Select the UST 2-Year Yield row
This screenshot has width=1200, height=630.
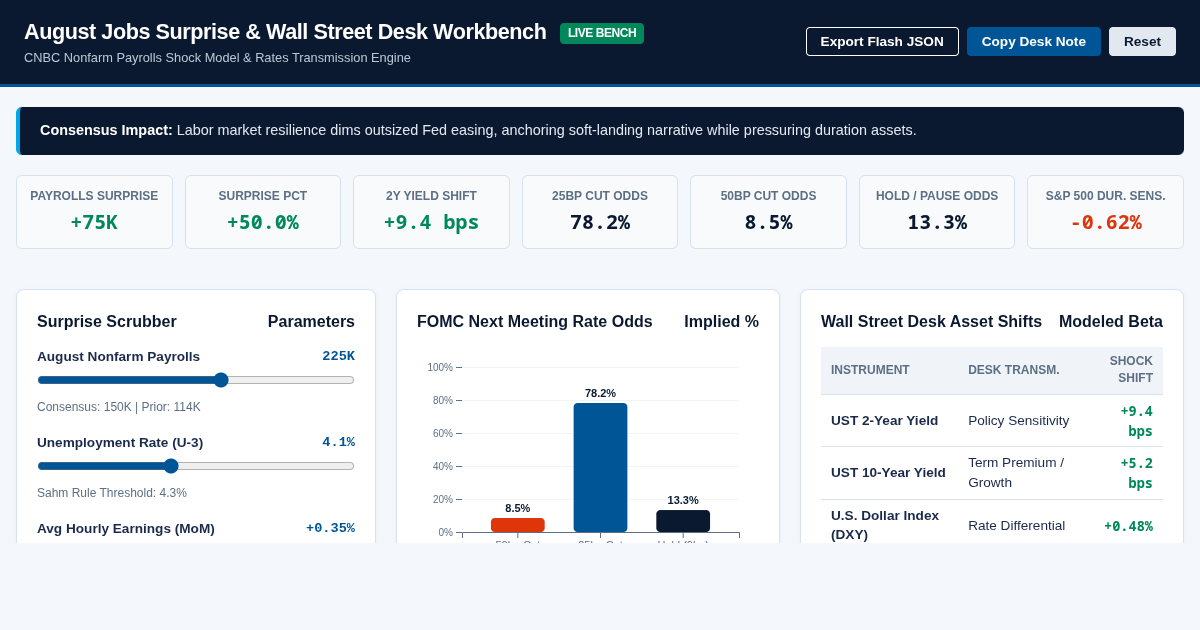tap(992, 421)
